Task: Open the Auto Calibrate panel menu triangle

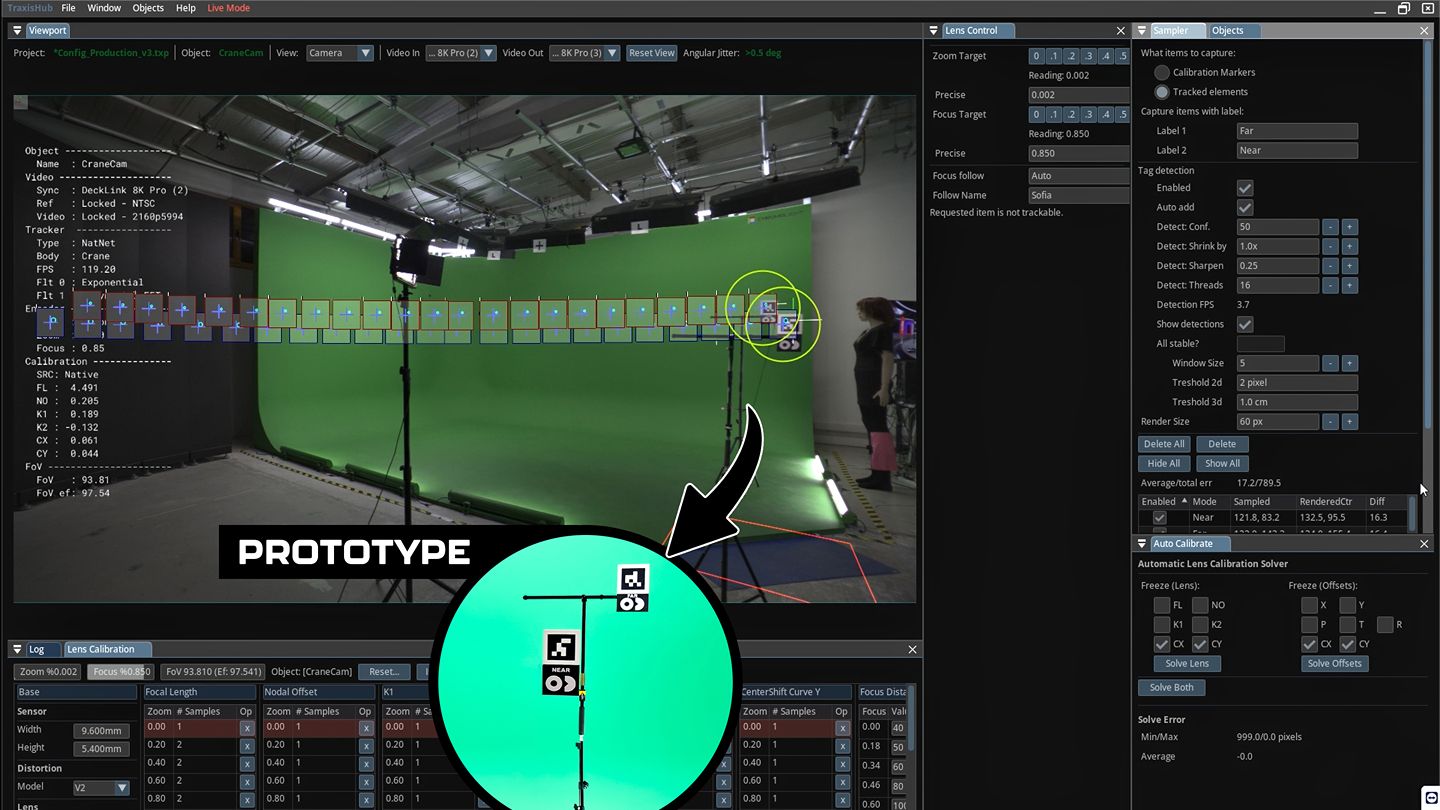Action: pyautogui.click(x=1142, y=544)
